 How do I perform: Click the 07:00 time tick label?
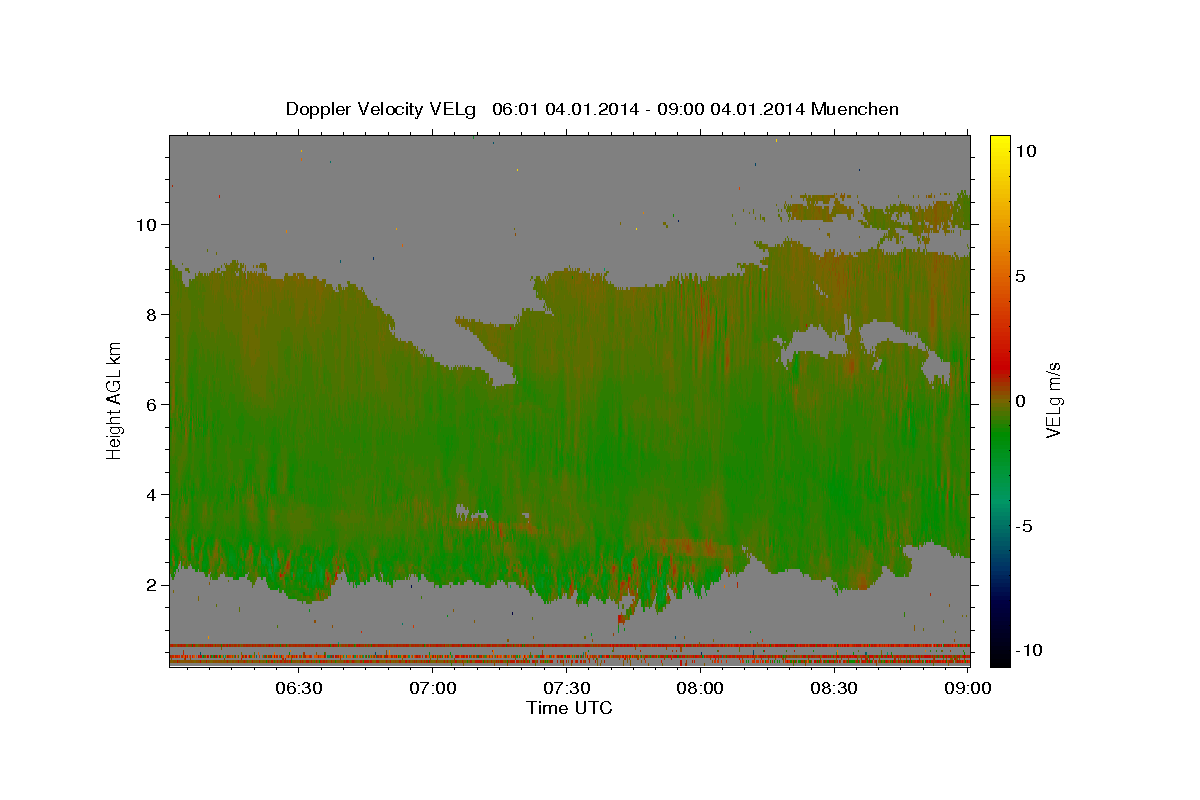pos(432,688)
